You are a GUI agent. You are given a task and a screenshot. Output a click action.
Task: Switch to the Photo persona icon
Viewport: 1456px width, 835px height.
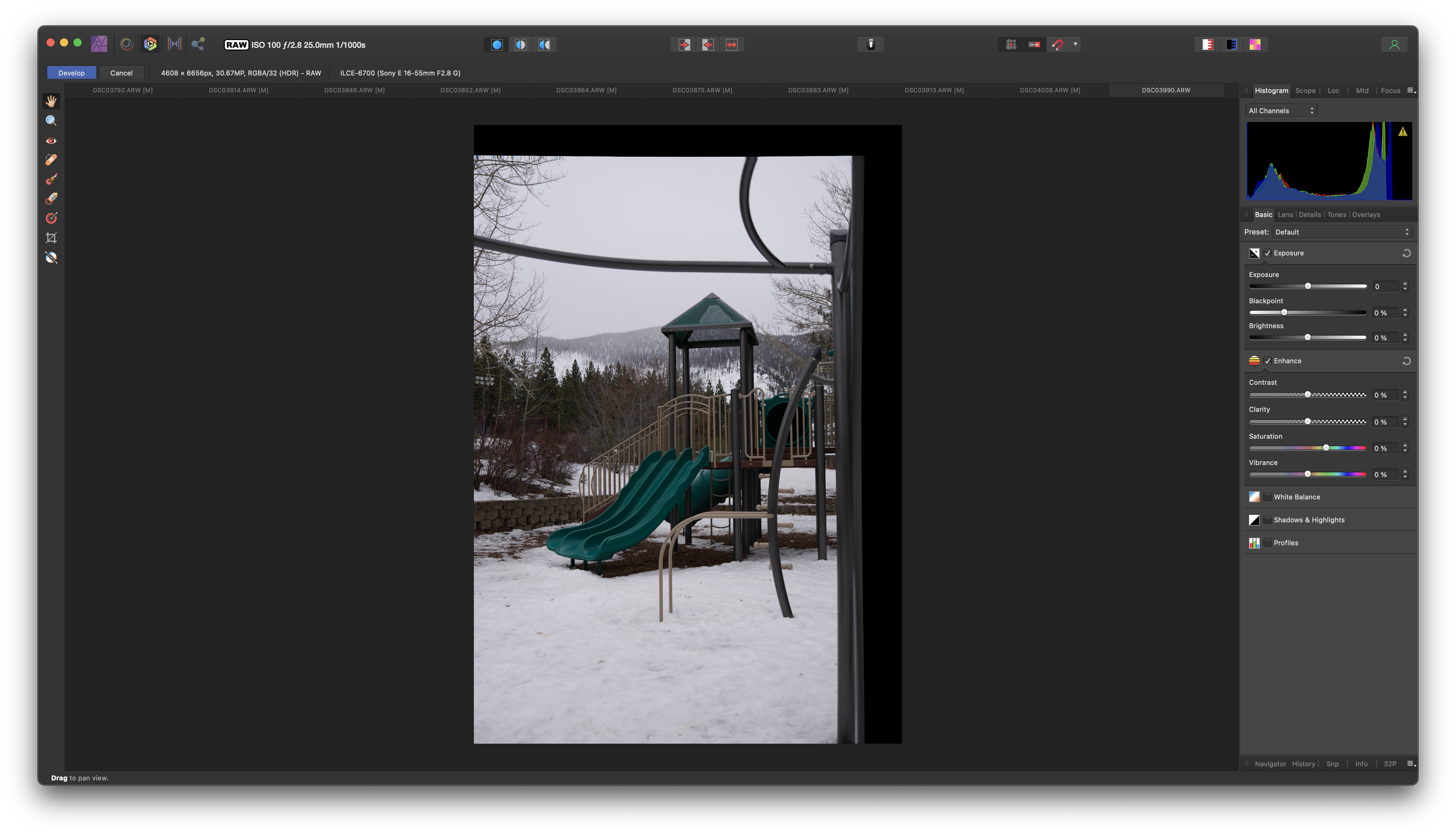99,44
